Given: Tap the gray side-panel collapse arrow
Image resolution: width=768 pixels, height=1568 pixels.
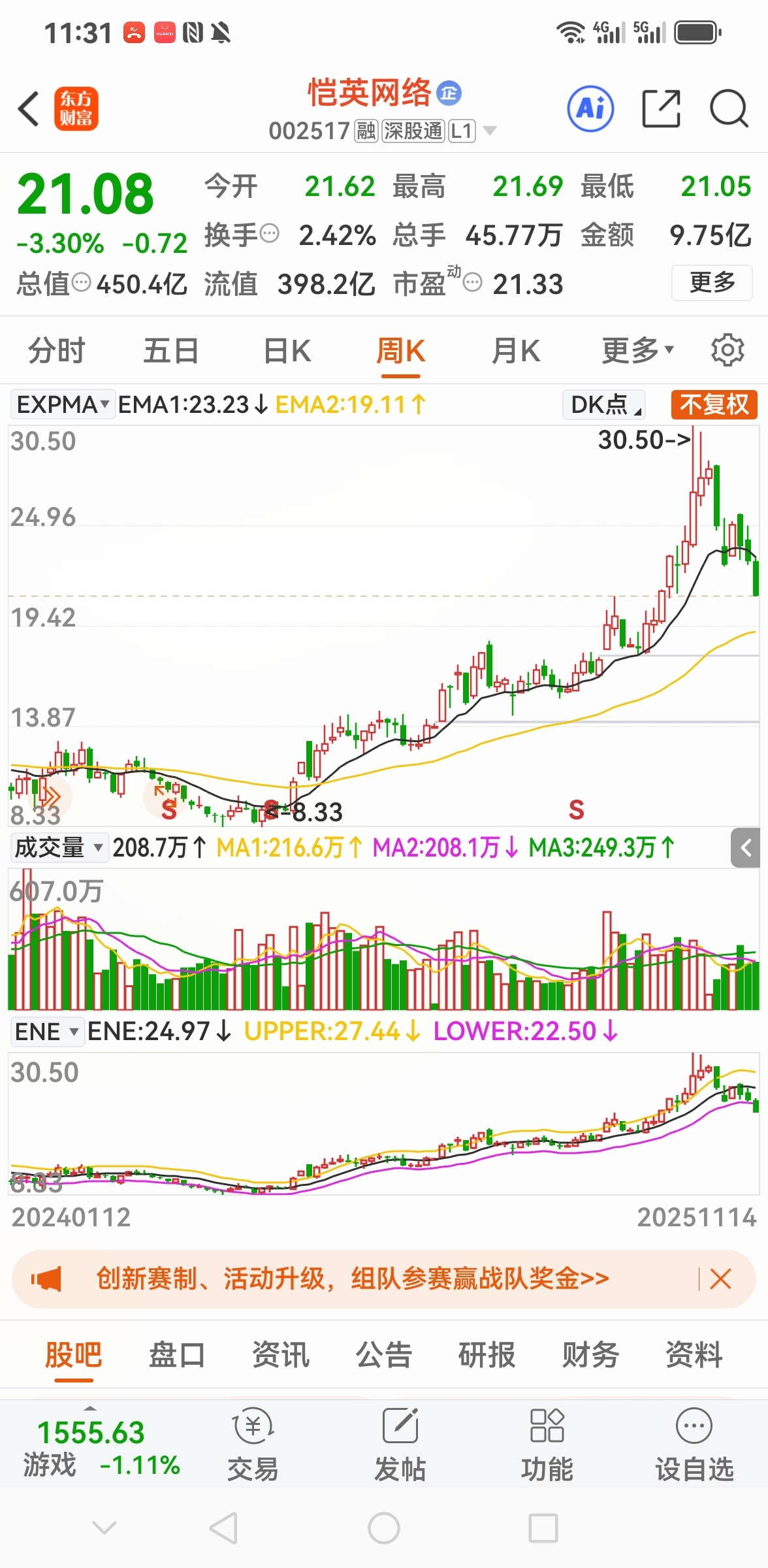Looking at the screenshot, I should pos(746,848).
